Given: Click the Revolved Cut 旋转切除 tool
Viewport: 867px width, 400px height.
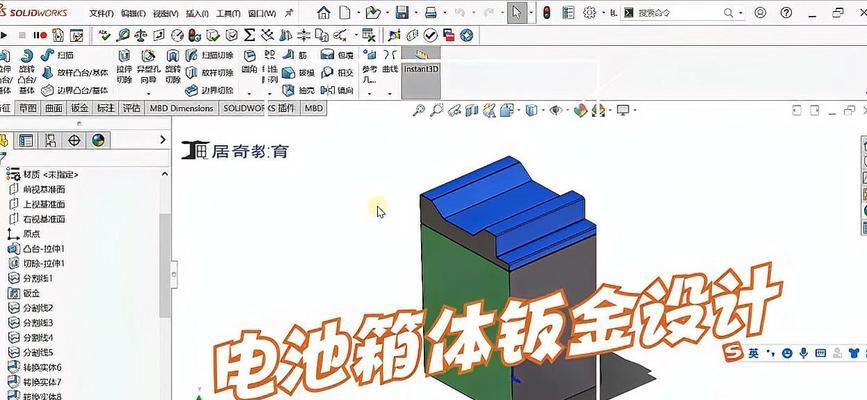Looking at the screenshot, I should click(173, 66).
